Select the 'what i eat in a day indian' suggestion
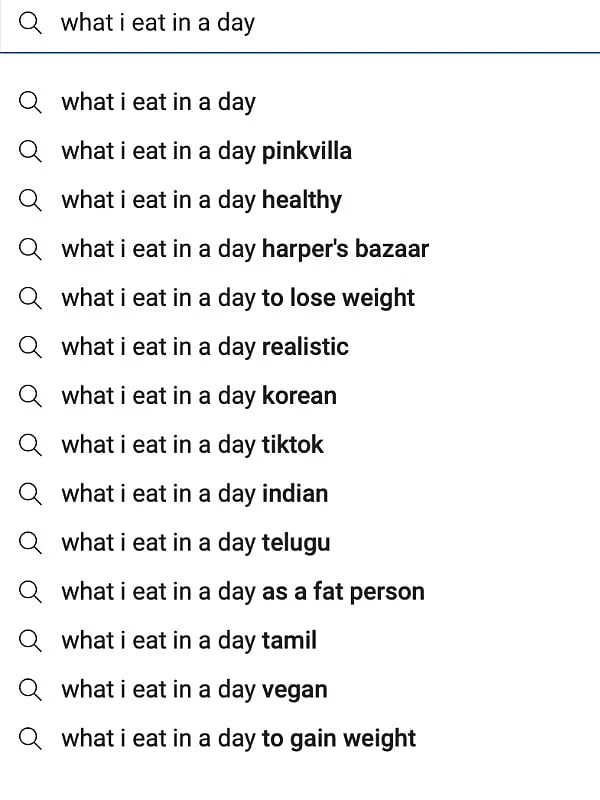The width and height of the screenshot is (600, 800). pos(194,494)
